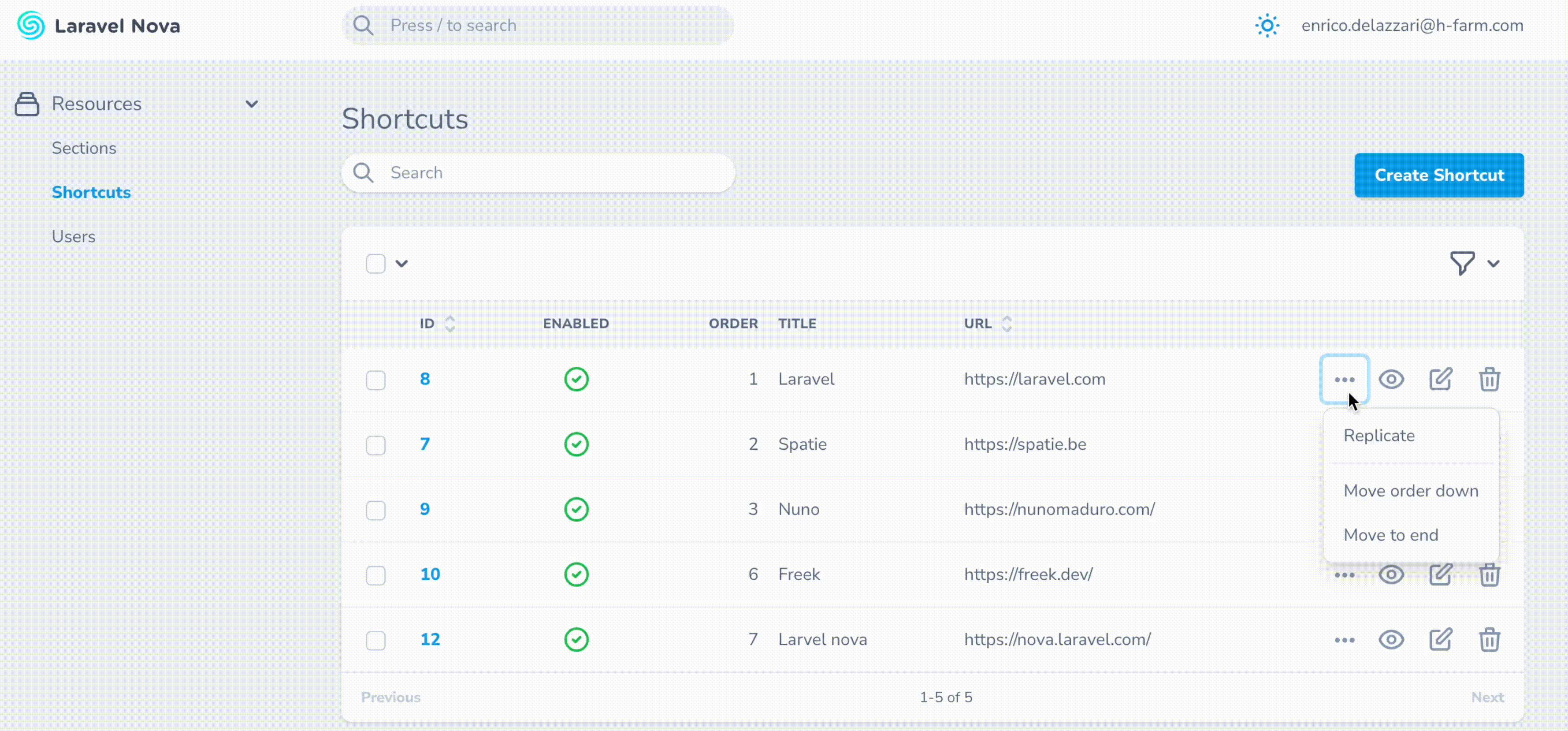1568x731 pixels.
Task: Click the global search magnifier icon
Action: pyautogui.click(x=364, y=26)
